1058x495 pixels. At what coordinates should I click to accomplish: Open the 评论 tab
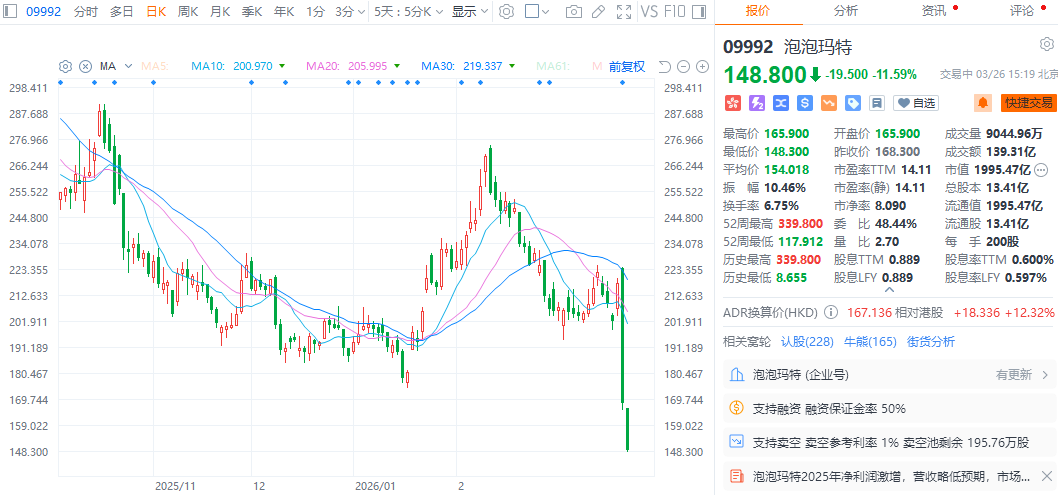coord(1022,10)
